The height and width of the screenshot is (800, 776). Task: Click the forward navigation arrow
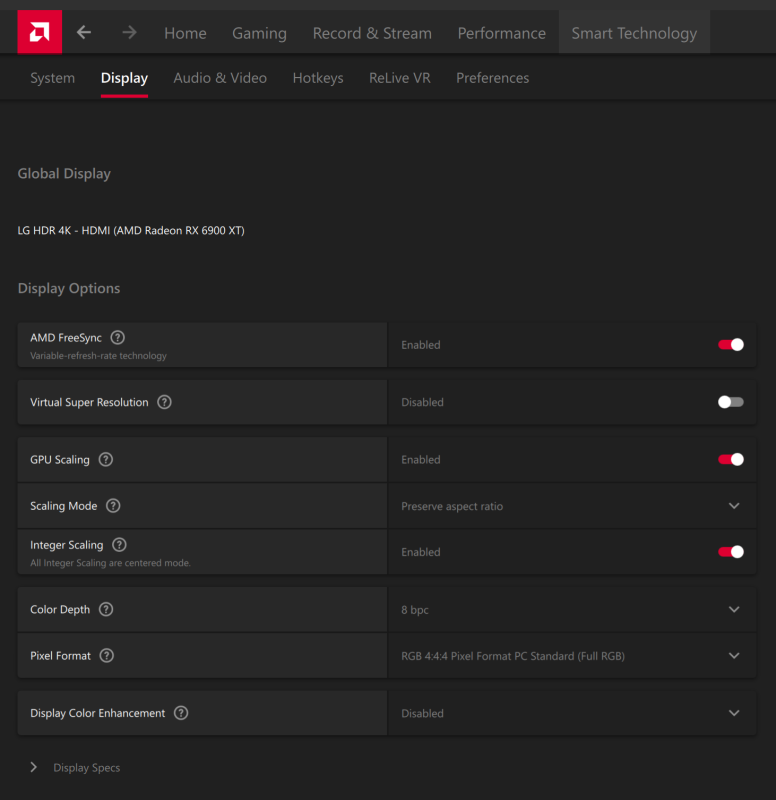(129, 32)
